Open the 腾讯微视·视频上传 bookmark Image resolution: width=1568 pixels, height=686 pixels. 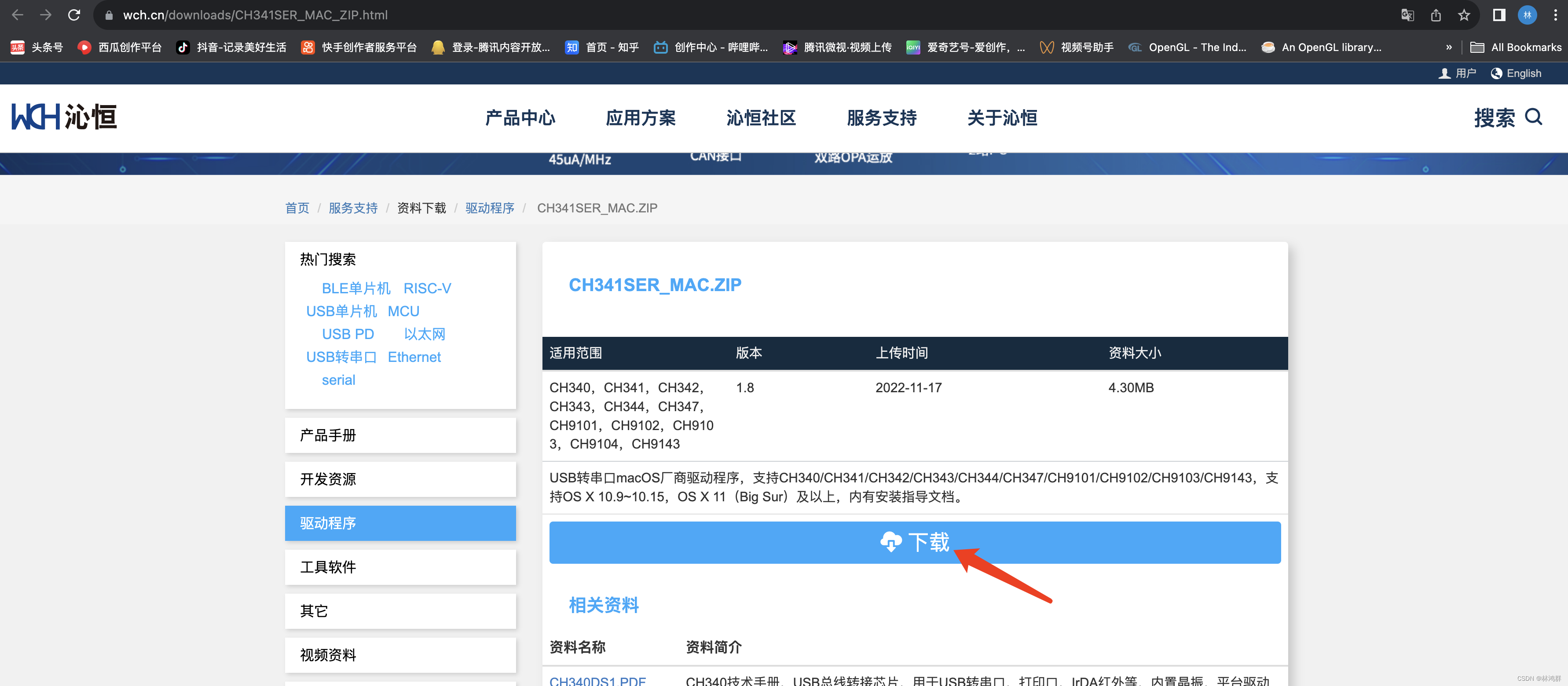click(838, 47)
